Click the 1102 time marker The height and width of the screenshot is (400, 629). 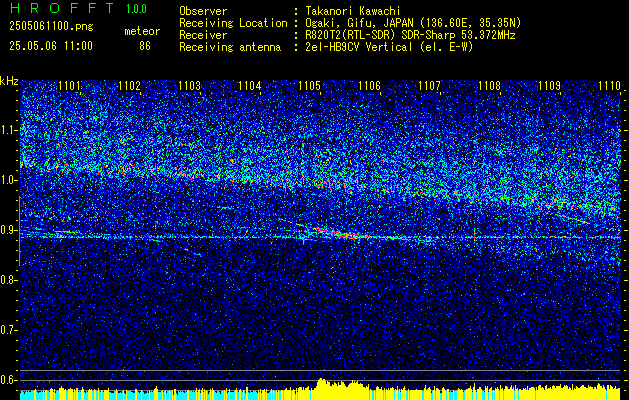tap(130, 86)
